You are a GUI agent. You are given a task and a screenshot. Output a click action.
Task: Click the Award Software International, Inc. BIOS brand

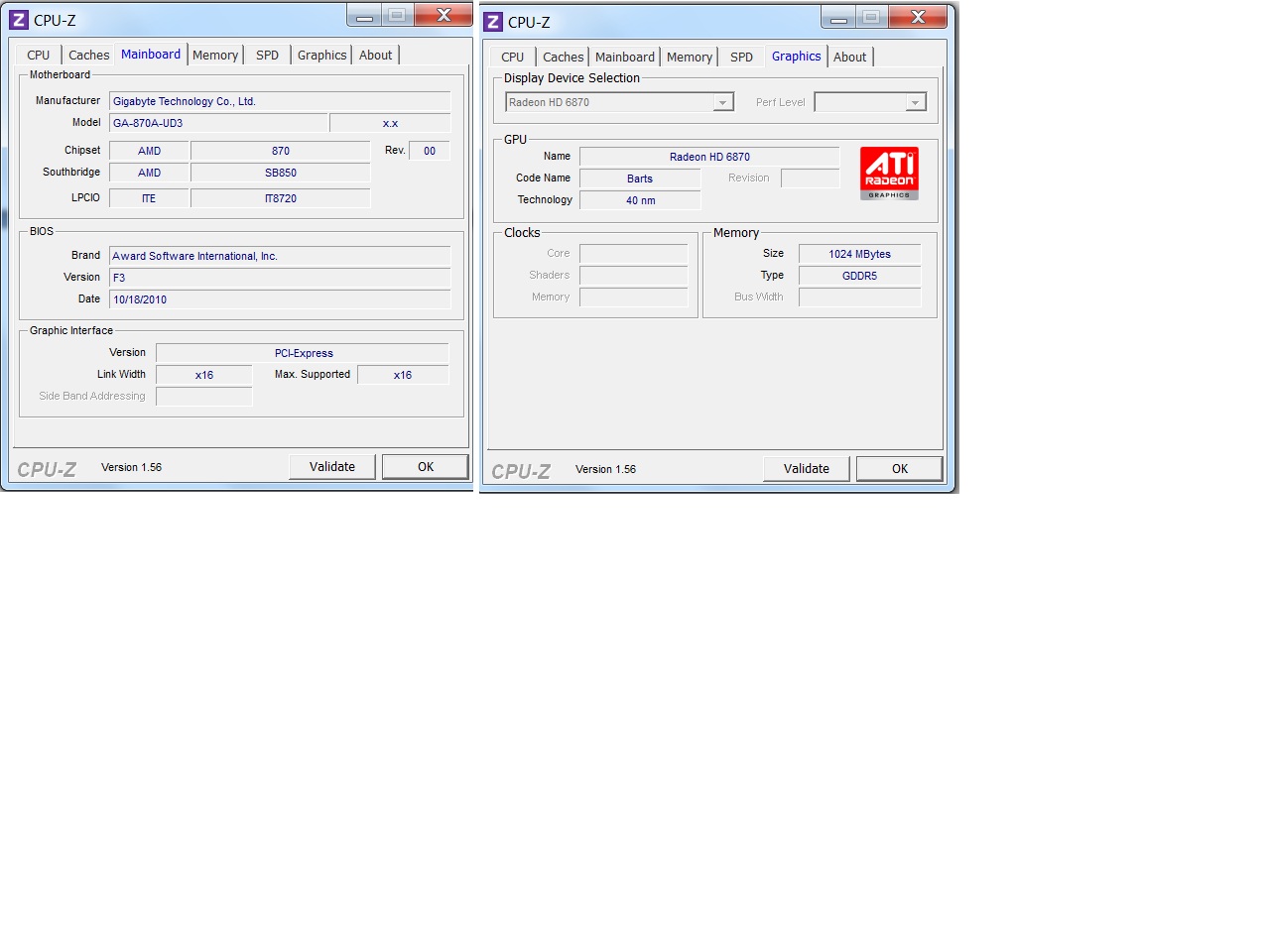tap(280, 256)
